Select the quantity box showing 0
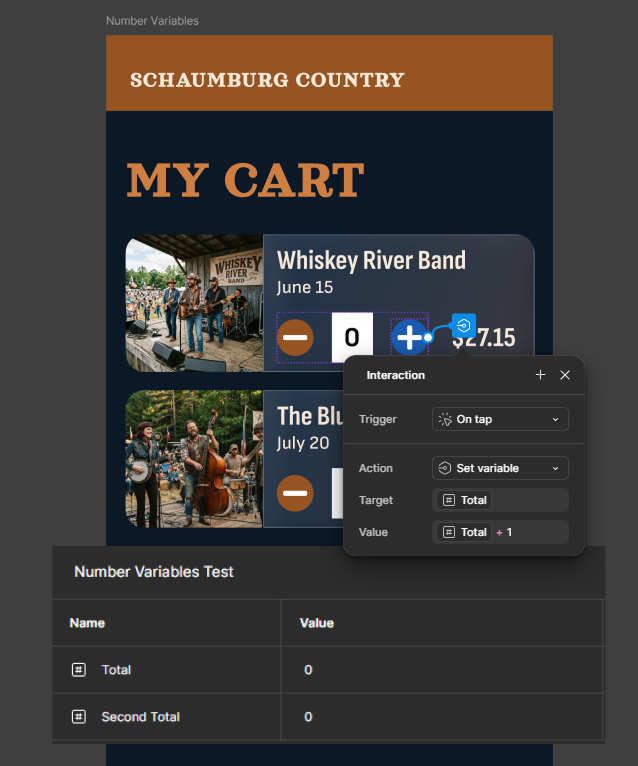The image size is (638, 766). 352,337
